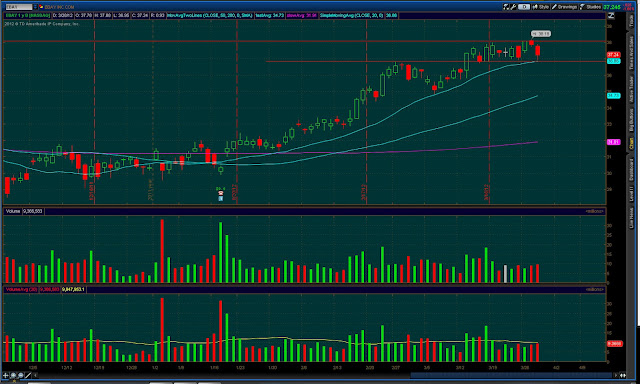Click the red volume label on VolumeAvg axis
The width and height of the screenshot is (640, 384).
pyautogui.click(x=614, y=344)
